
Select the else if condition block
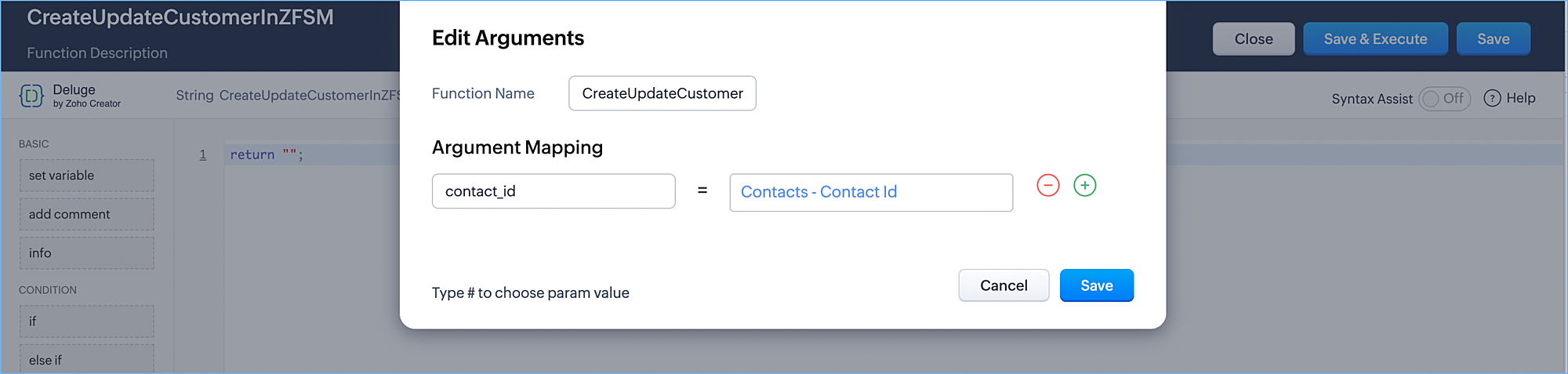click(86, 360)
